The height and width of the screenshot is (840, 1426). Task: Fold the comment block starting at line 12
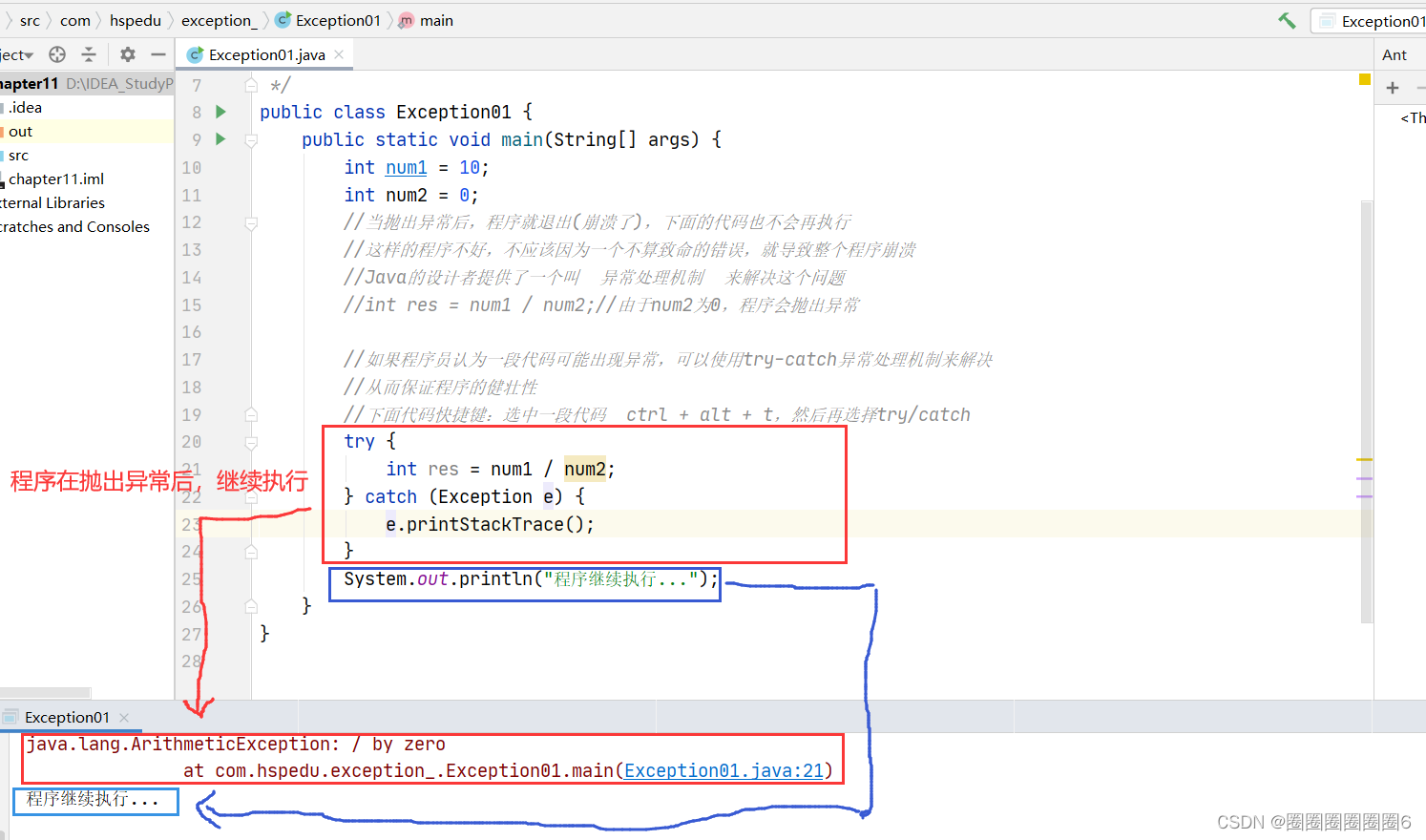click(251, 223)
